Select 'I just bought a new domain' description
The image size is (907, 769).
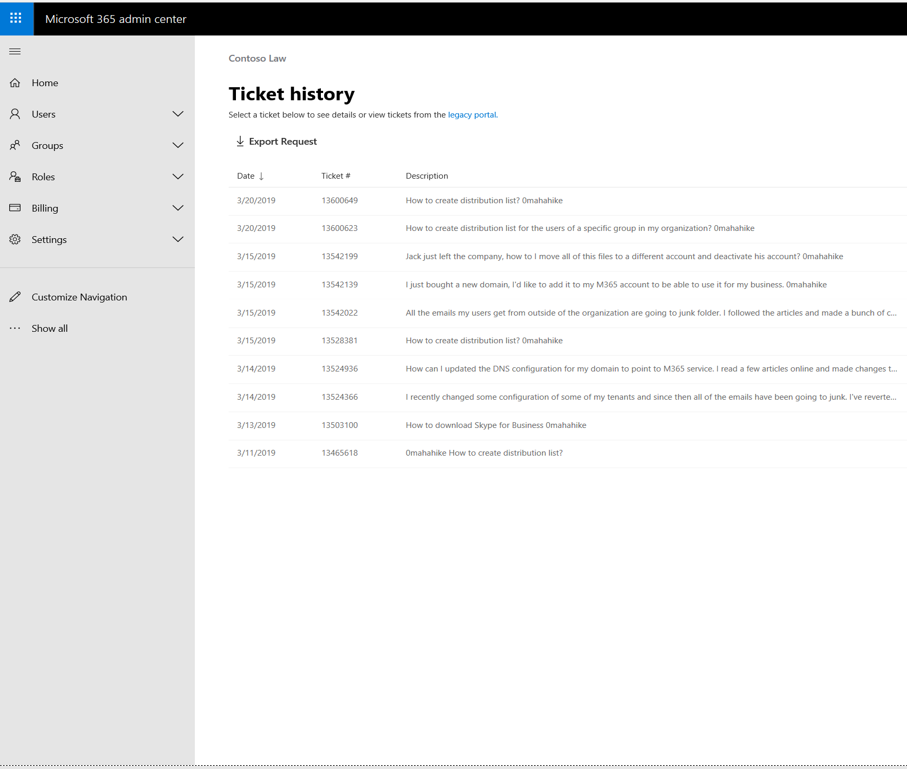point(616,285)
